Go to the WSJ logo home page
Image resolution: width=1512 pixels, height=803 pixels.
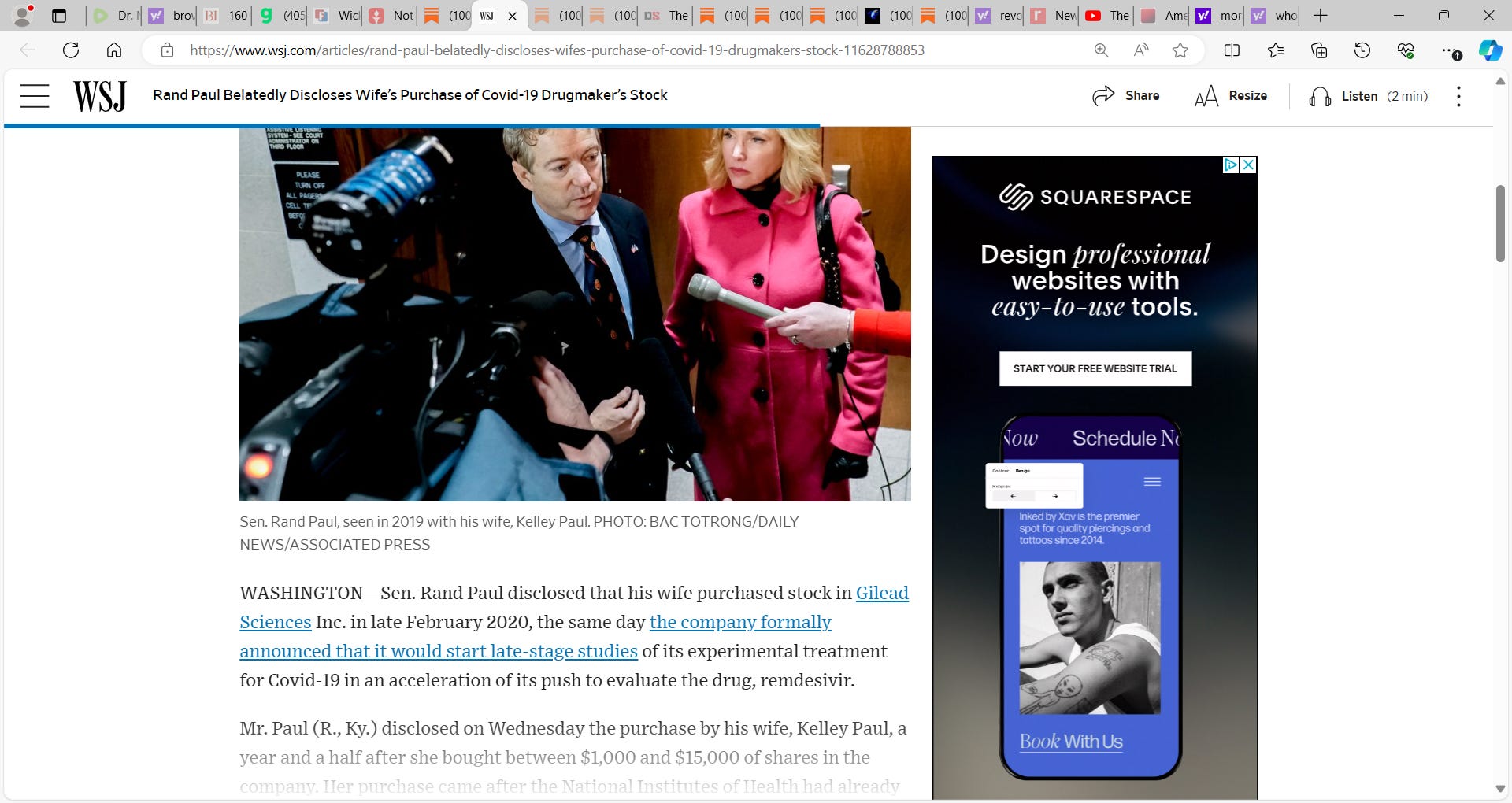point(100,96)
